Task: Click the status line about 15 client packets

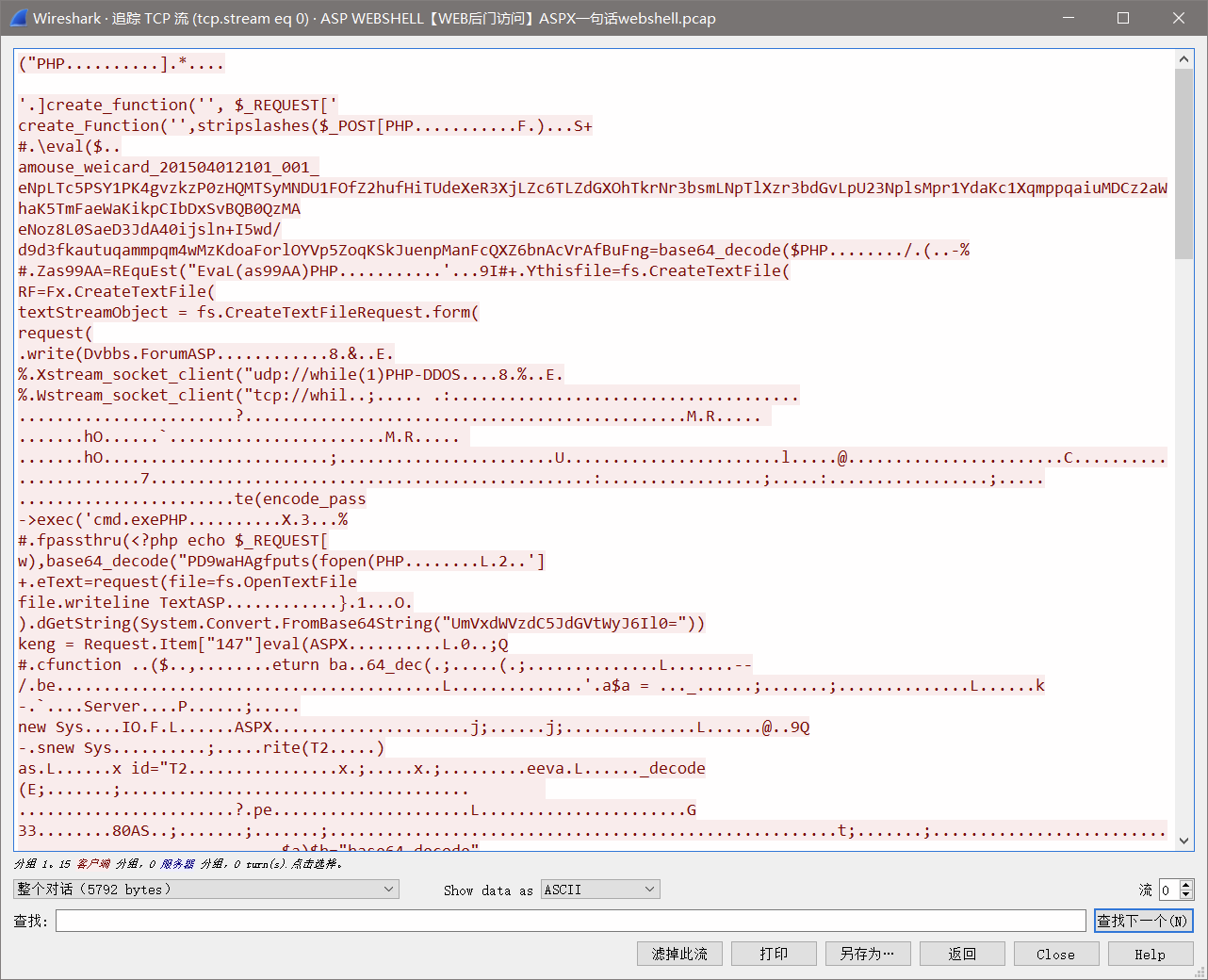Action: coord(179,863)
